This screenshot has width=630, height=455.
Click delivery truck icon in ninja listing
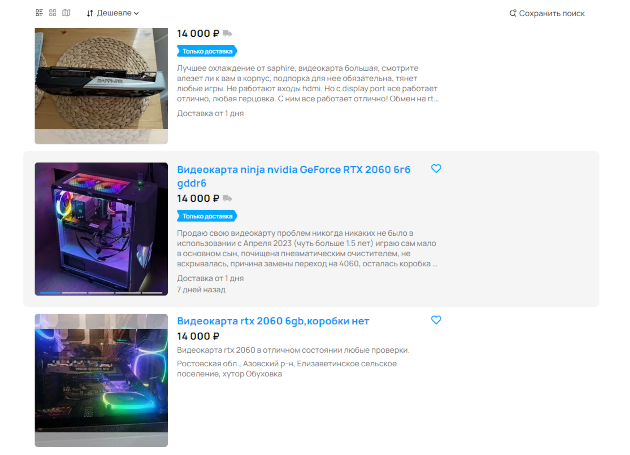[227, 198]
